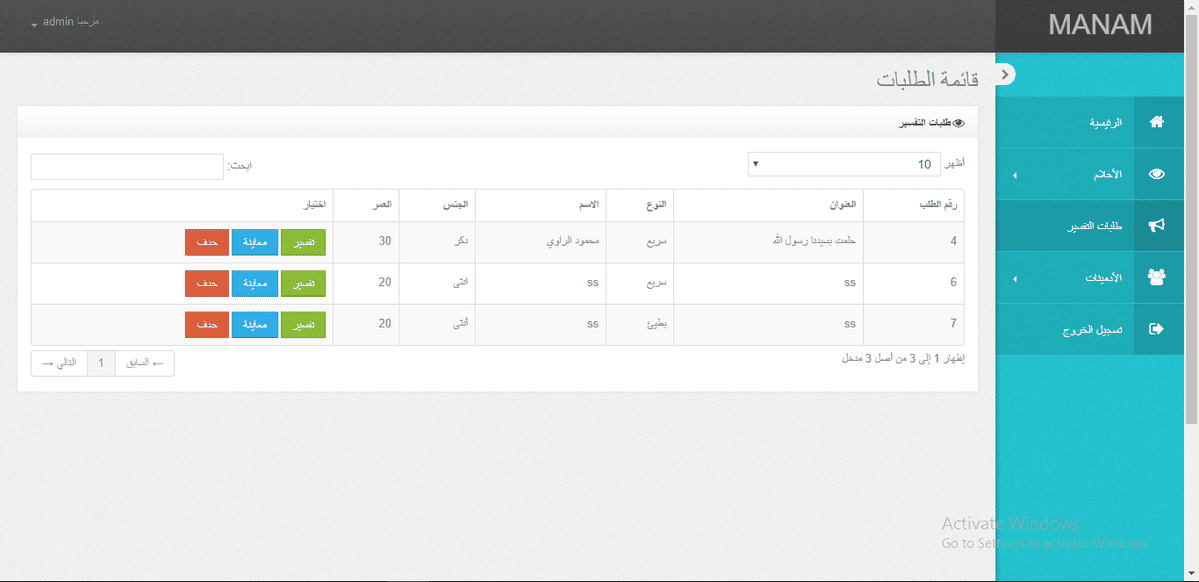Click type cell بطيئ in row 7
The width and height of the screenshot is (1199, 582).
point(640,324)
